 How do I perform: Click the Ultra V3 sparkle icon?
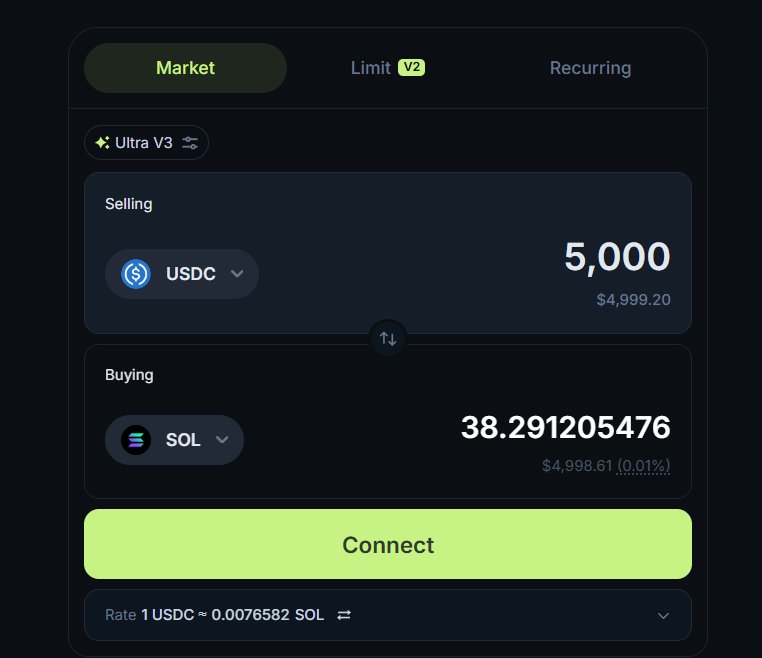(x=102, y=143)
